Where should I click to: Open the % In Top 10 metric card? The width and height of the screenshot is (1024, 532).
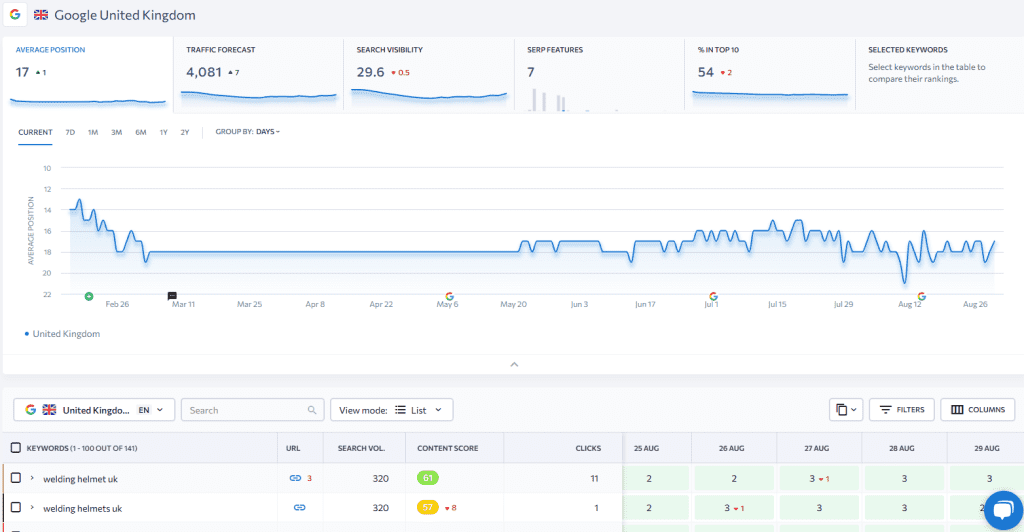769,74
